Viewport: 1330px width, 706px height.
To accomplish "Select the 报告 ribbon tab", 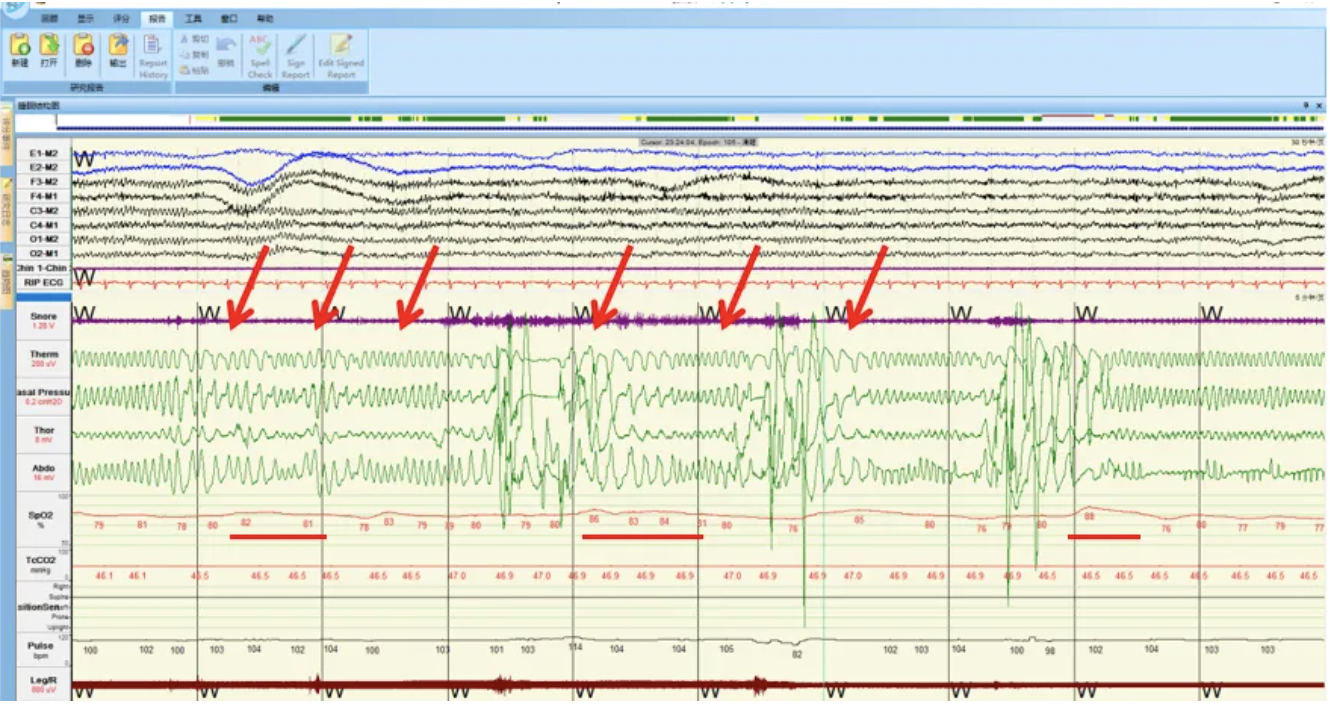I will [156, 19].
